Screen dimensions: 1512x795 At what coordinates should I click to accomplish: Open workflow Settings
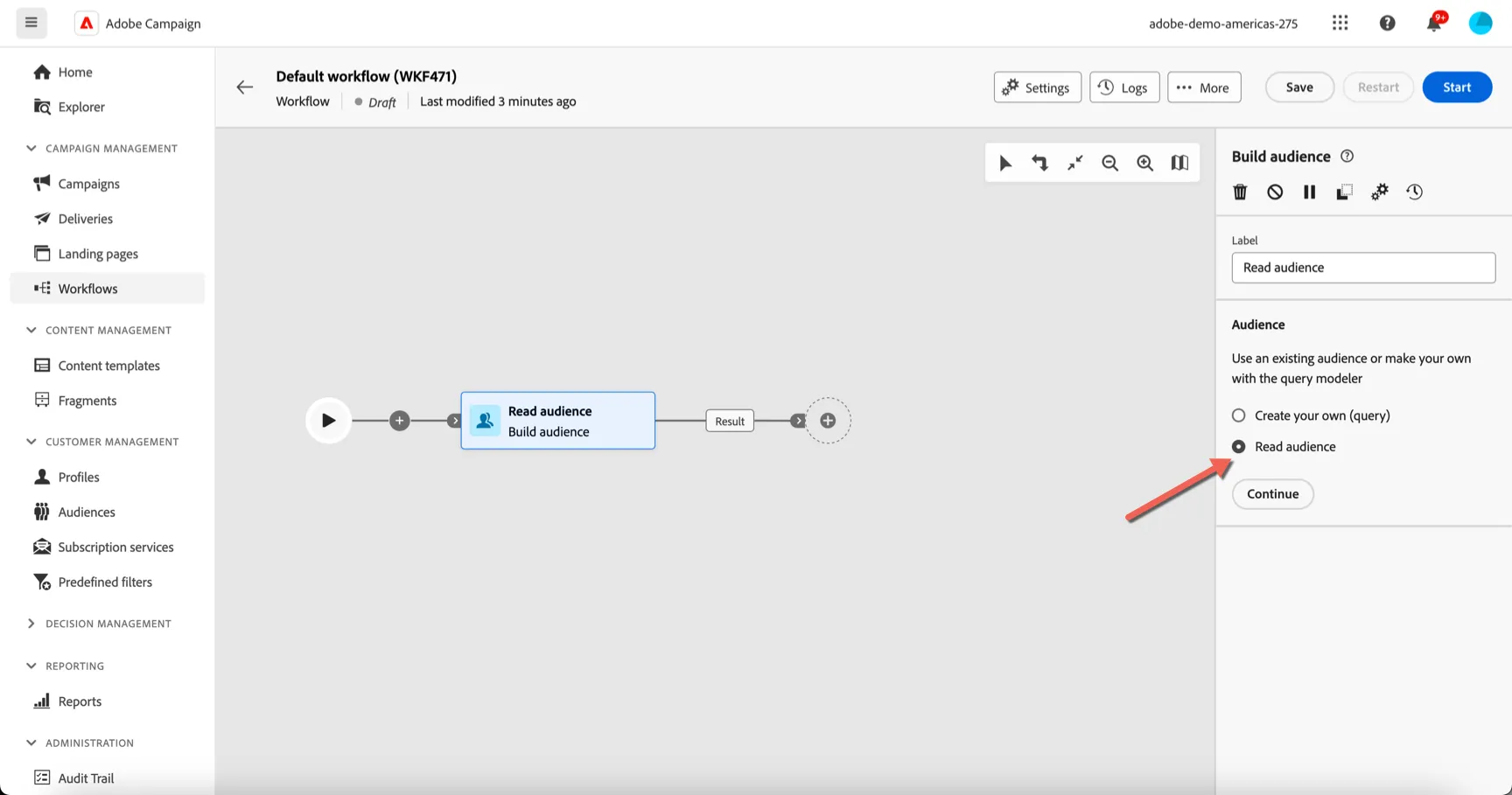click(x=1038, y=87)
